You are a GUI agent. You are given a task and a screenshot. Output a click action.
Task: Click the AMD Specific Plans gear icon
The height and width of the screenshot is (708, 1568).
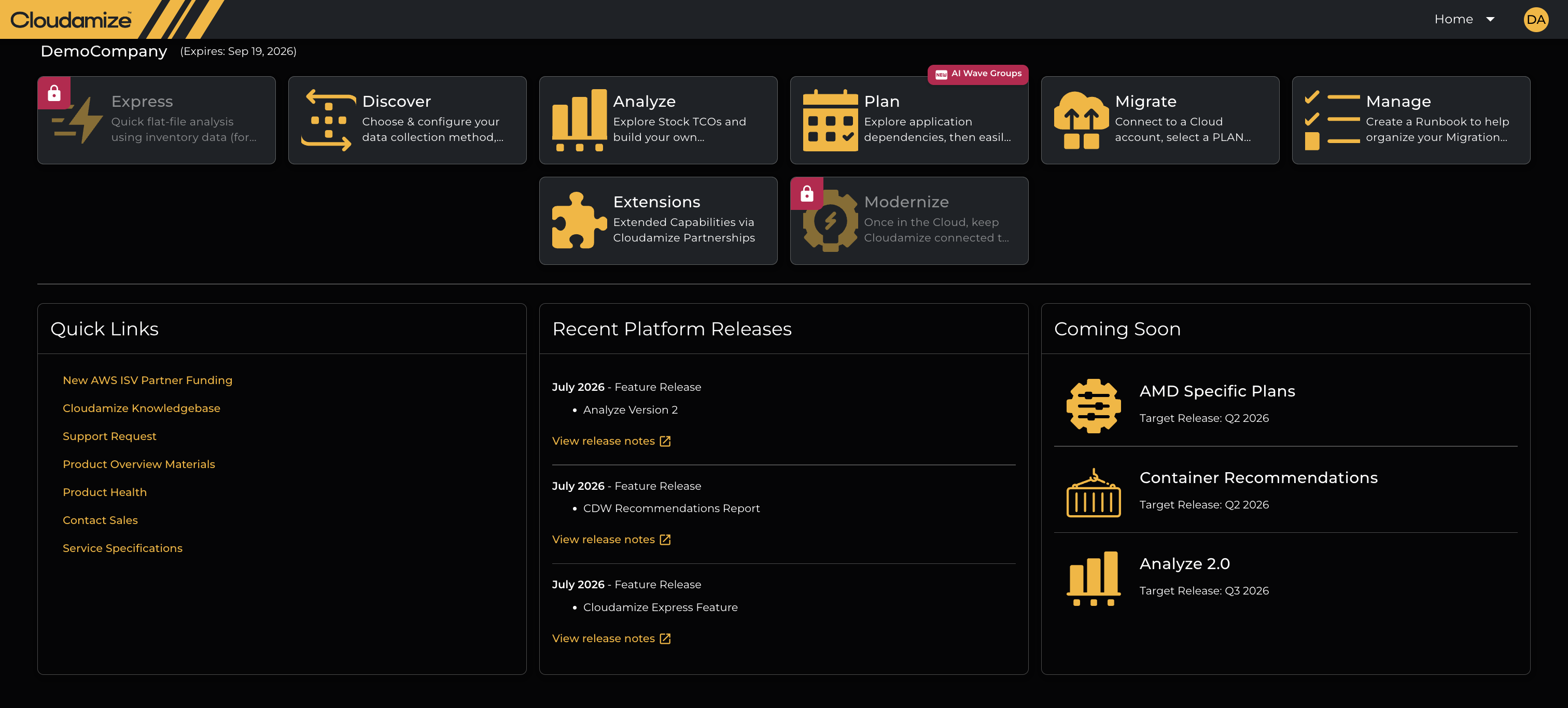[x=1093, y=406]
